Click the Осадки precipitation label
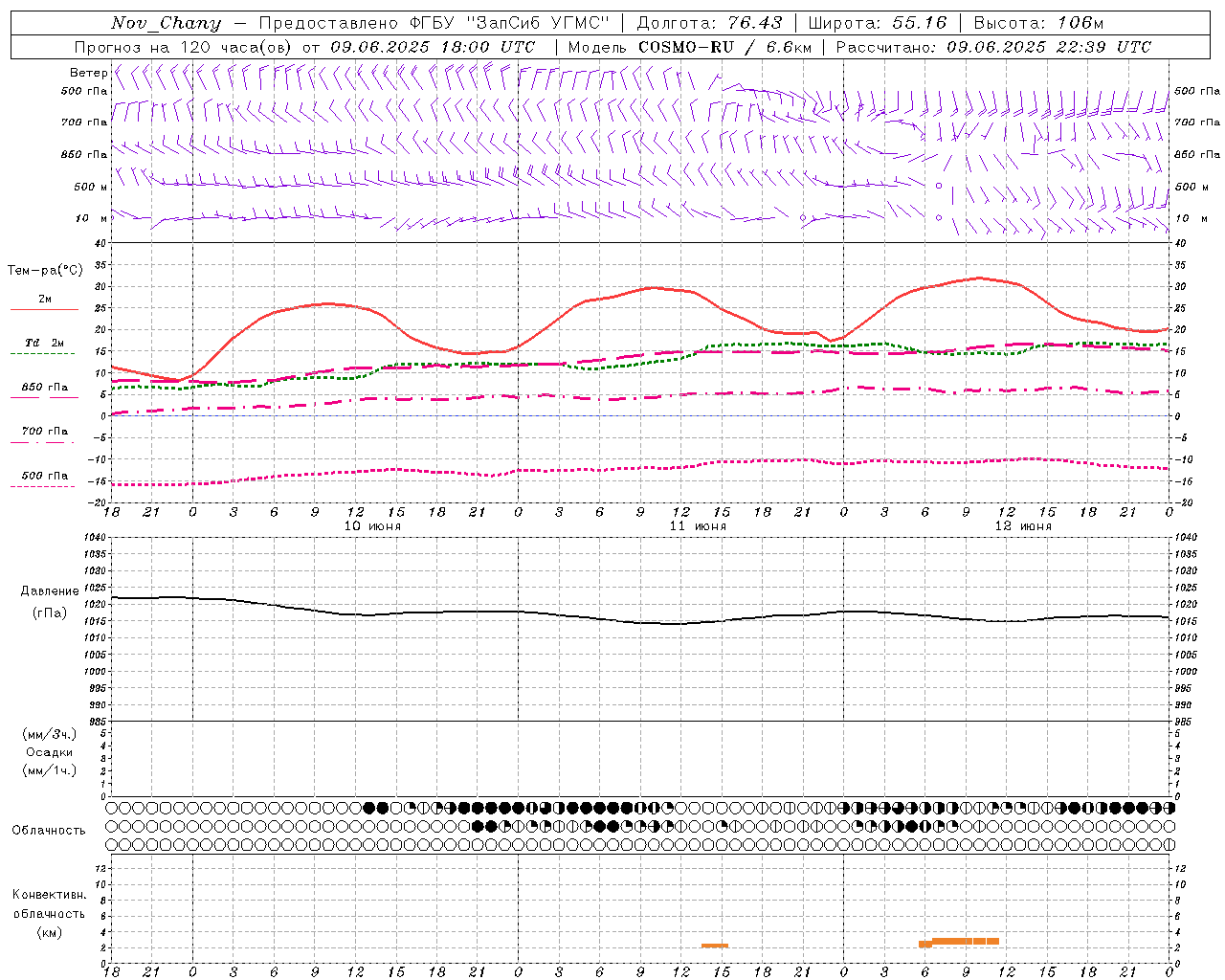The image size is (1225, 980). 50,752
